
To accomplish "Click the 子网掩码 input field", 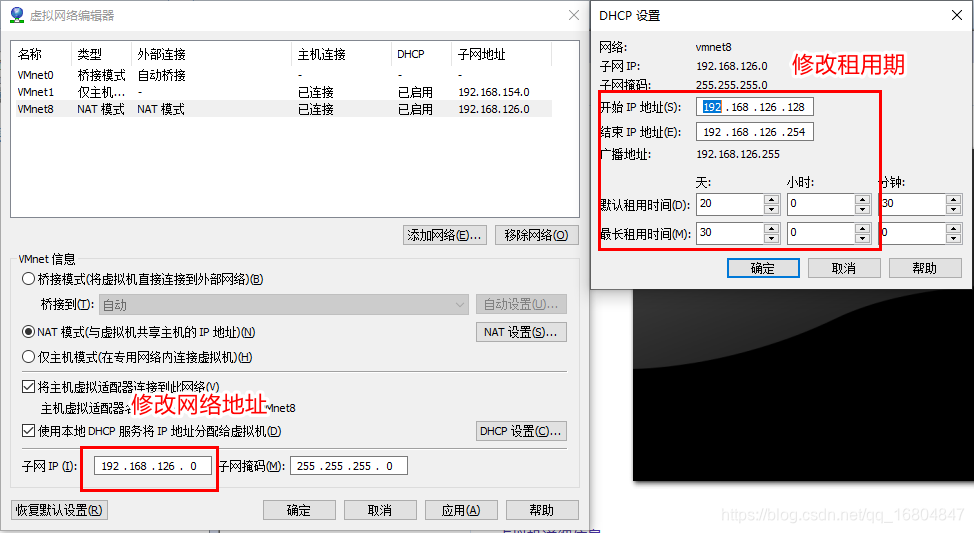I will [348, 466].
